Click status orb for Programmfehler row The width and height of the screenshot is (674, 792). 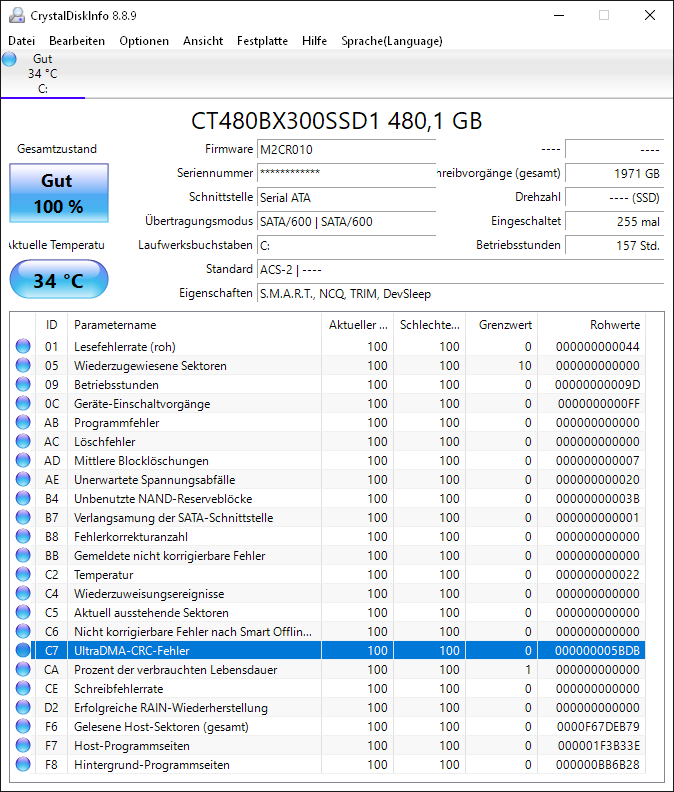point(23,422)
